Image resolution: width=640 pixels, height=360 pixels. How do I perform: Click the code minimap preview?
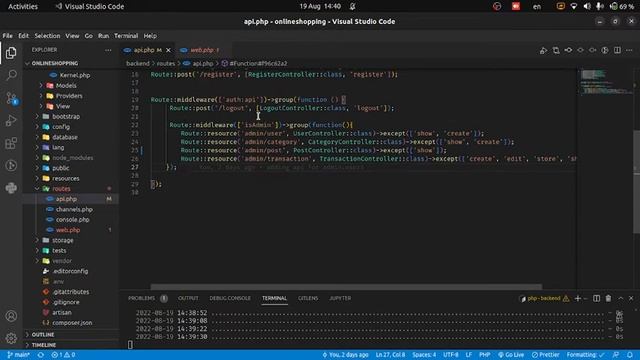coord(605,82)
